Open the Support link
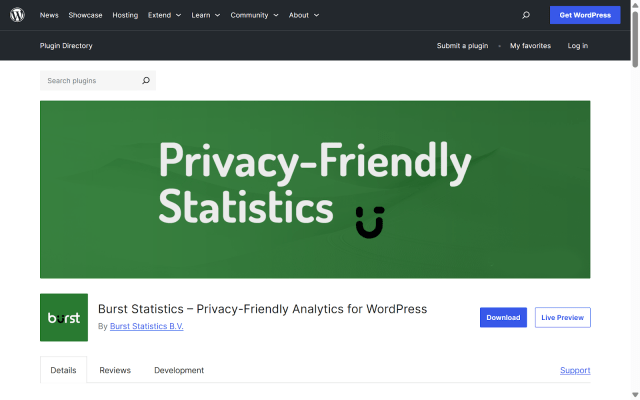Image resolution: width=640 pixels, height=400 pixels. 575,370
